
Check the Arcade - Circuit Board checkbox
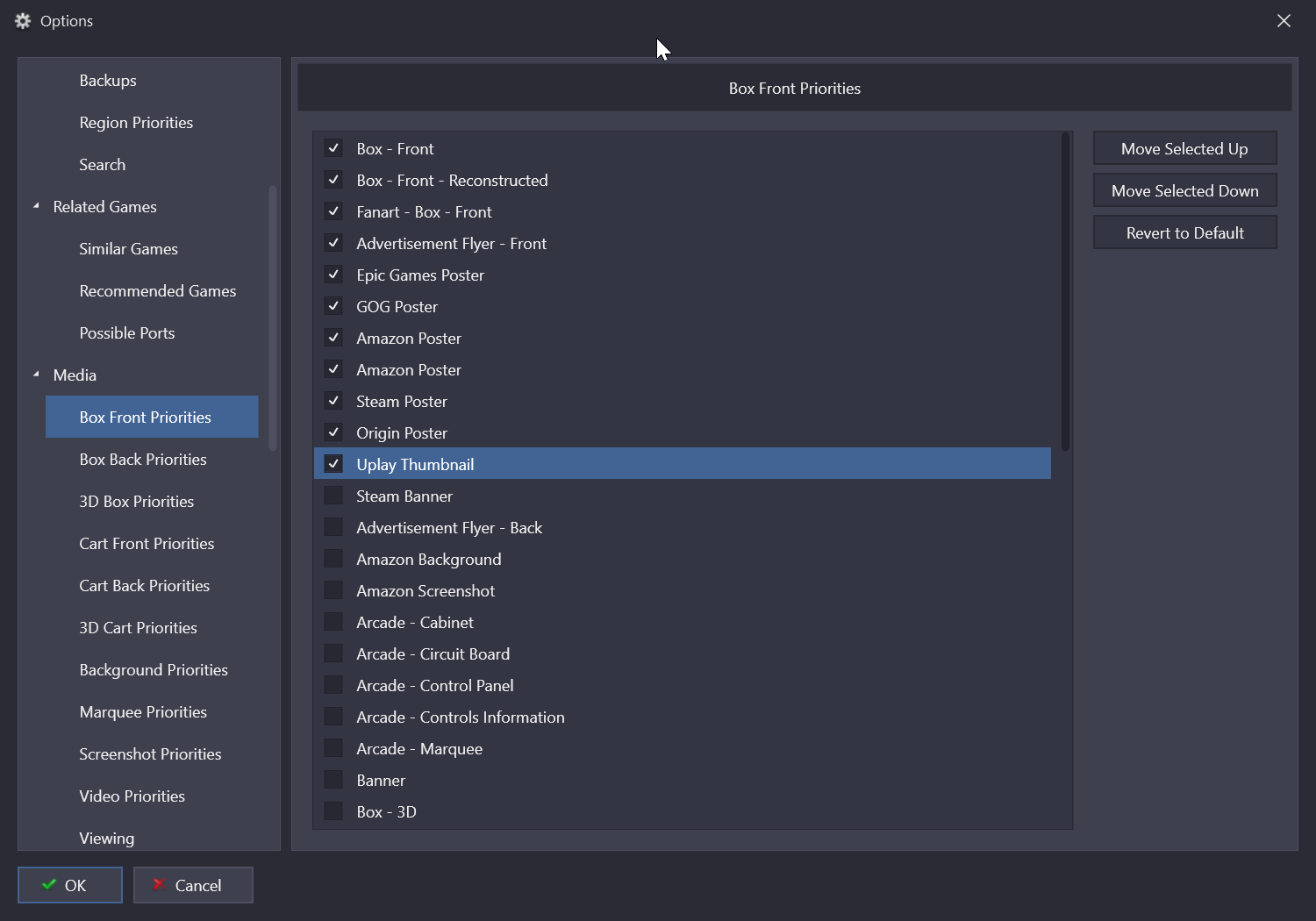pyautogui.click(x=333, y=653)
